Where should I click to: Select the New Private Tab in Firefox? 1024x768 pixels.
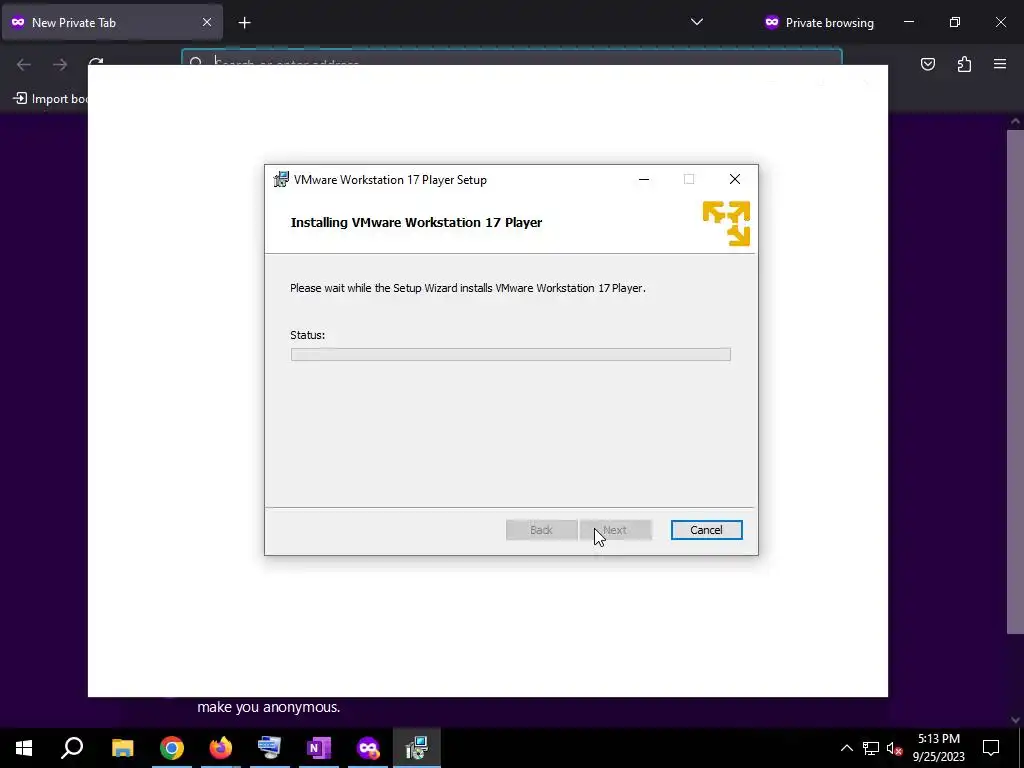pyautogui.click(x=112, y=22)
